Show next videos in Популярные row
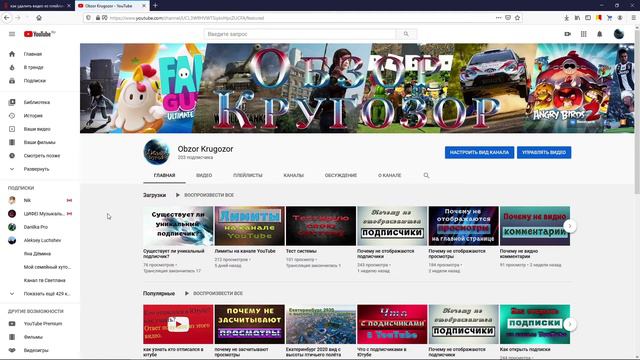The image size is (640, 360). pos(570,324)
